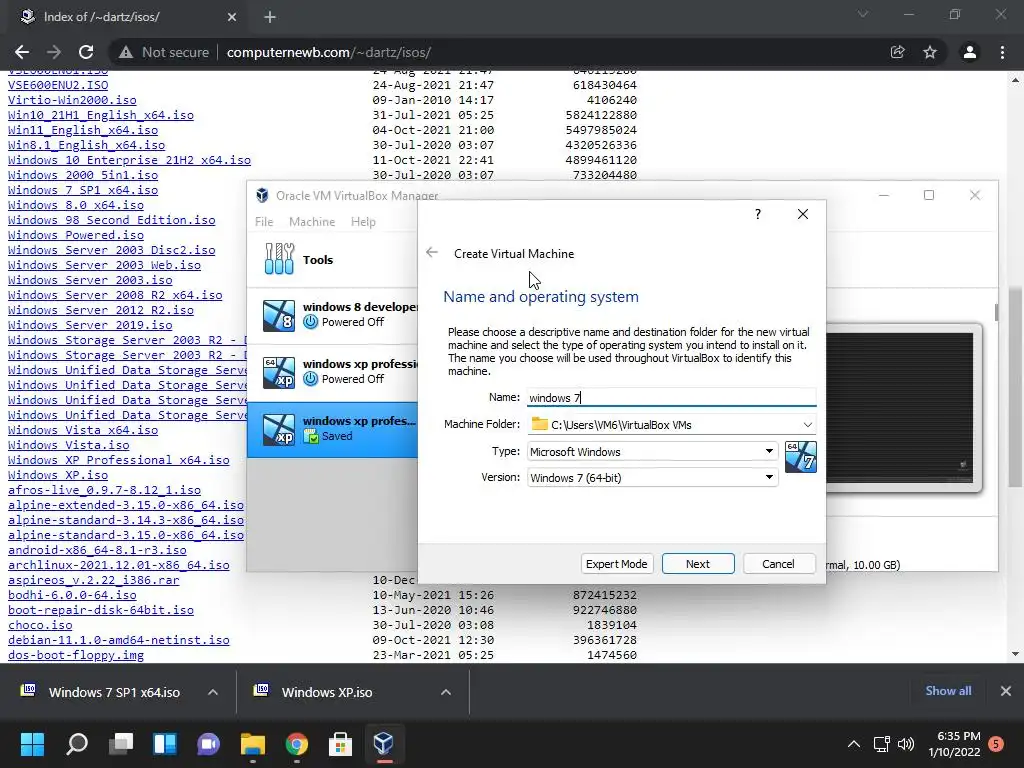Open the Windows_Server_2019.iso link
The image size is (1024, 768).
pos(90,325)
